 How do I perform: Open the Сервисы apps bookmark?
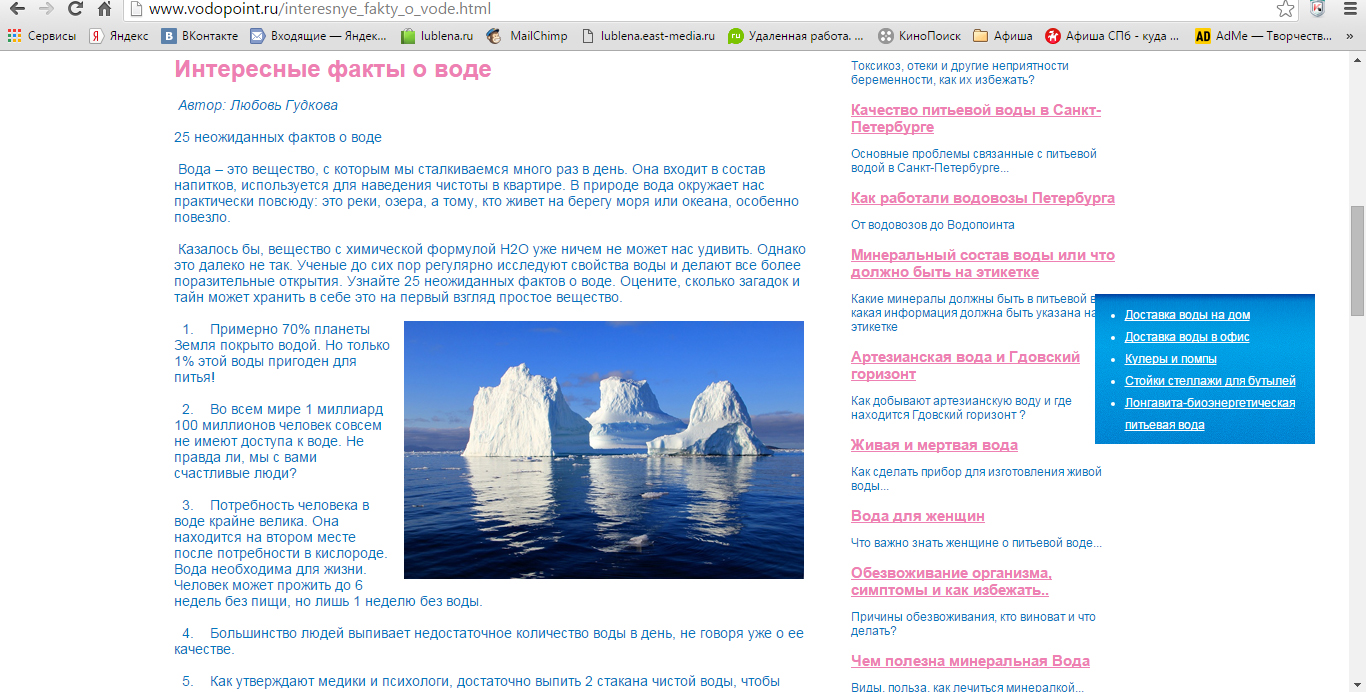[41, 36]
